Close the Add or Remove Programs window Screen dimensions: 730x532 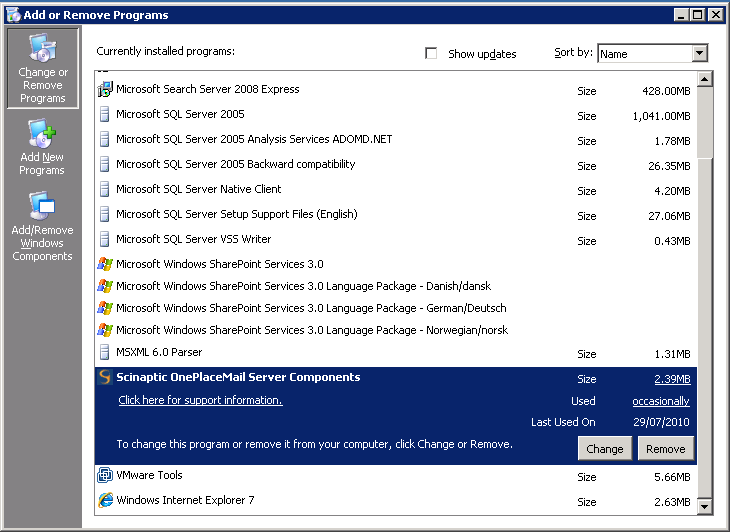pos(716,15)
